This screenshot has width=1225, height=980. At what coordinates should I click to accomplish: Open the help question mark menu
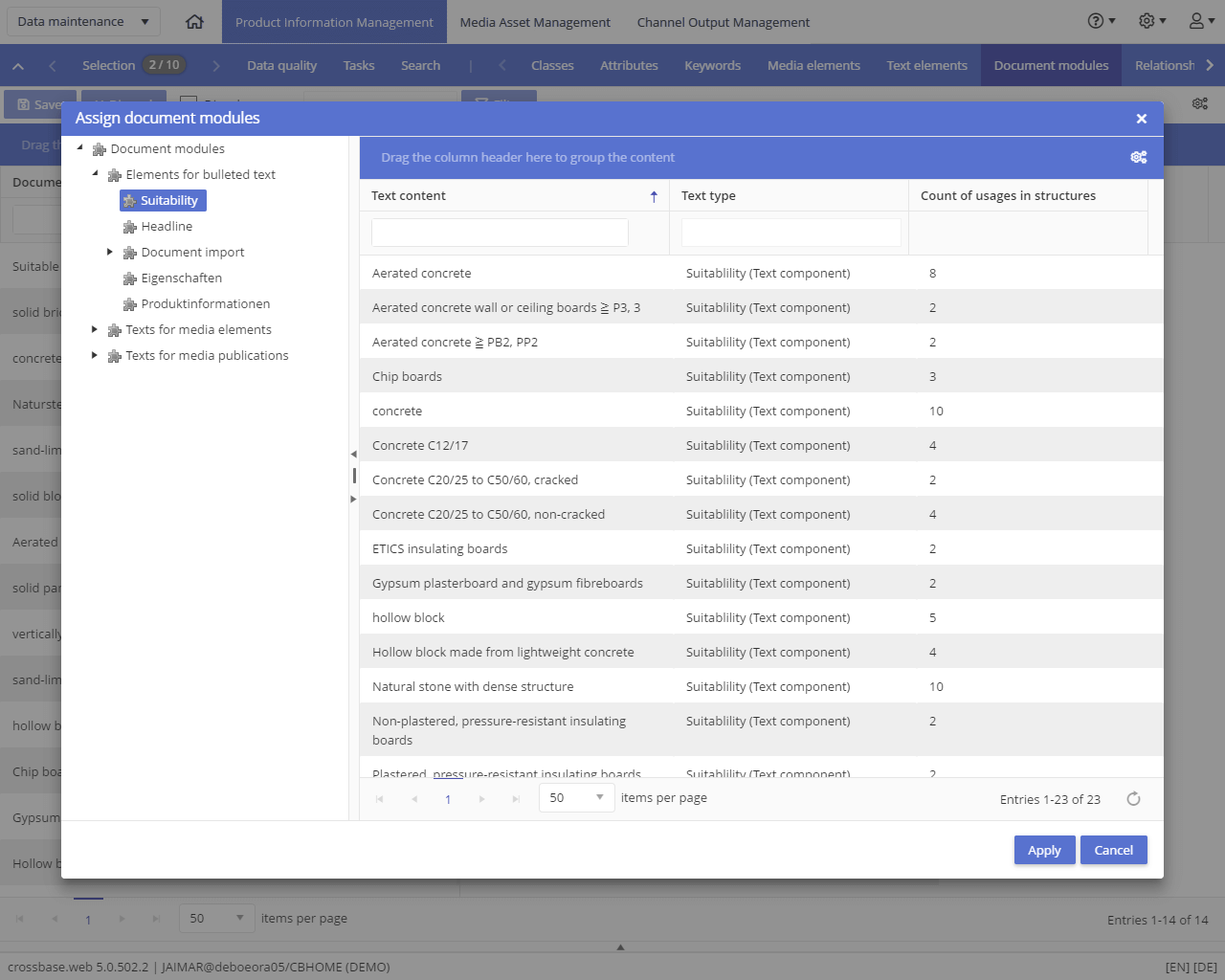[x=1102, y=21]
